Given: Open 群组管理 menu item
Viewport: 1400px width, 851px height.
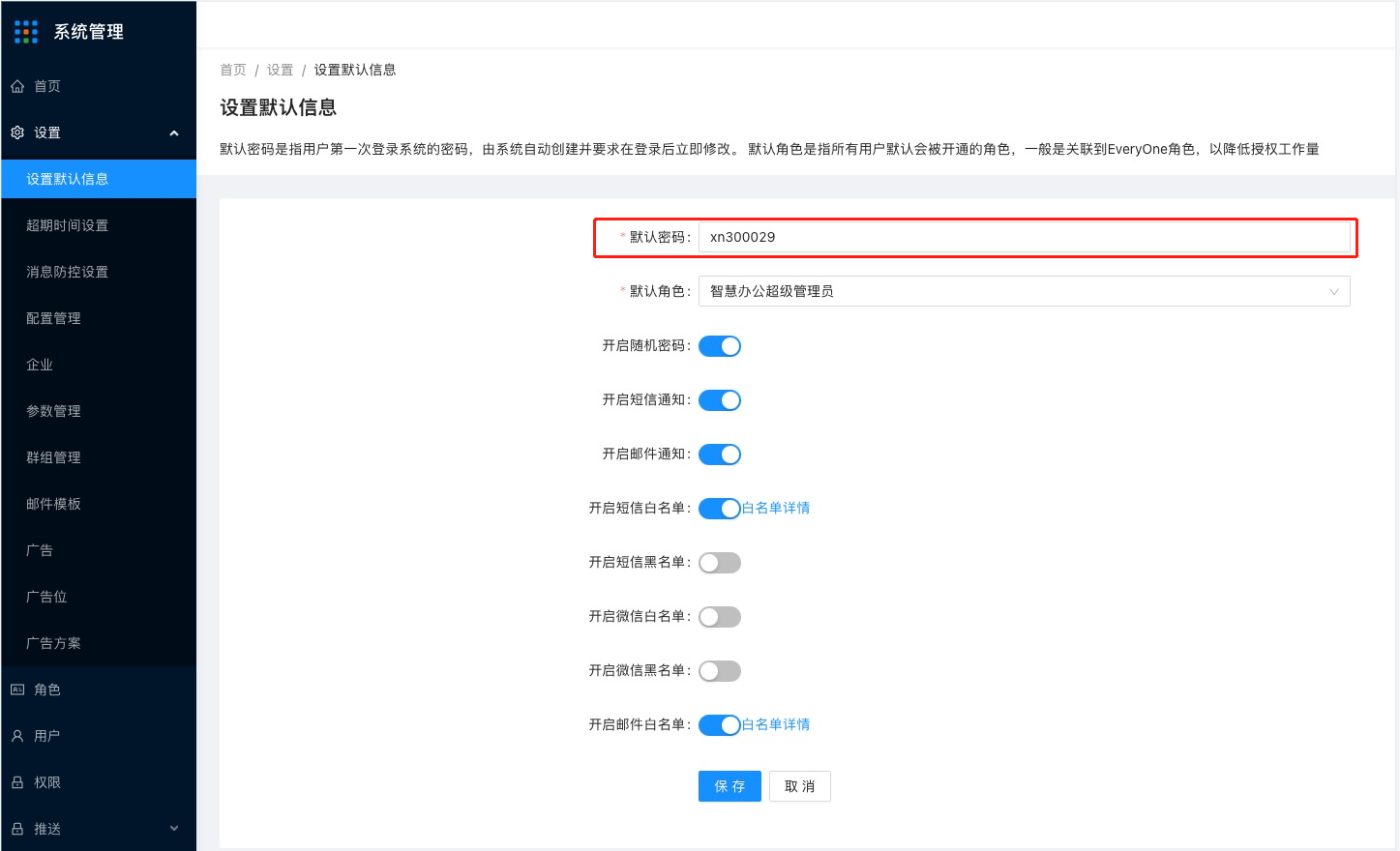Looking at the screenshot, I should [x=99, y=457].
